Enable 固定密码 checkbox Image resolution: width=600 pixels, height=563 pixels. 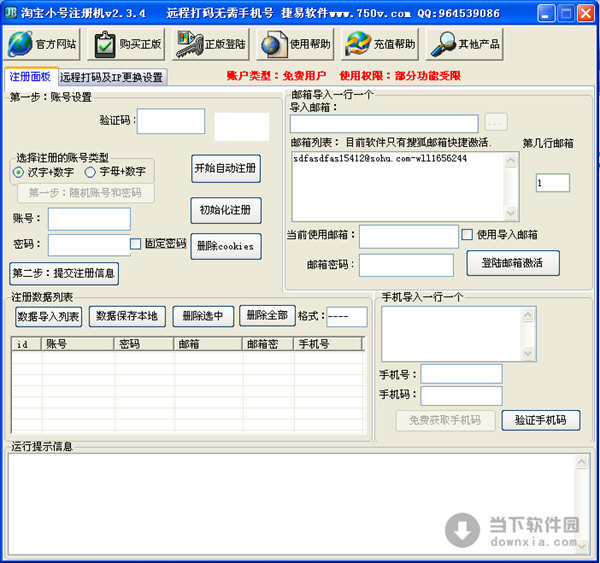pyautogui.click(x=135, y=244)
